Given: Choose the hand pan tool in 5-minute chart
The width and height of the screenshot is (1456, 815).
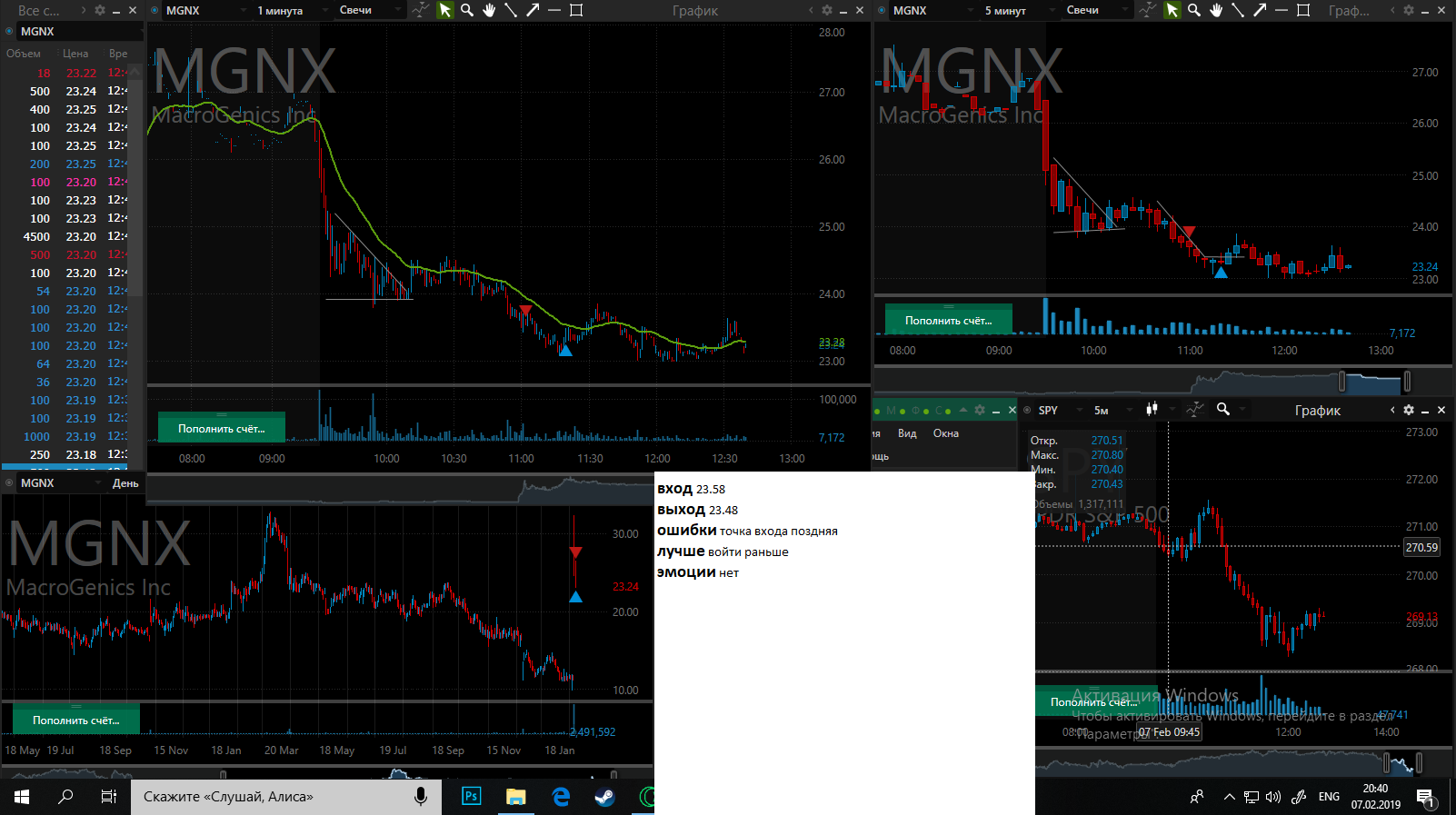Looking at the screenshot, I should (1216, 10).
